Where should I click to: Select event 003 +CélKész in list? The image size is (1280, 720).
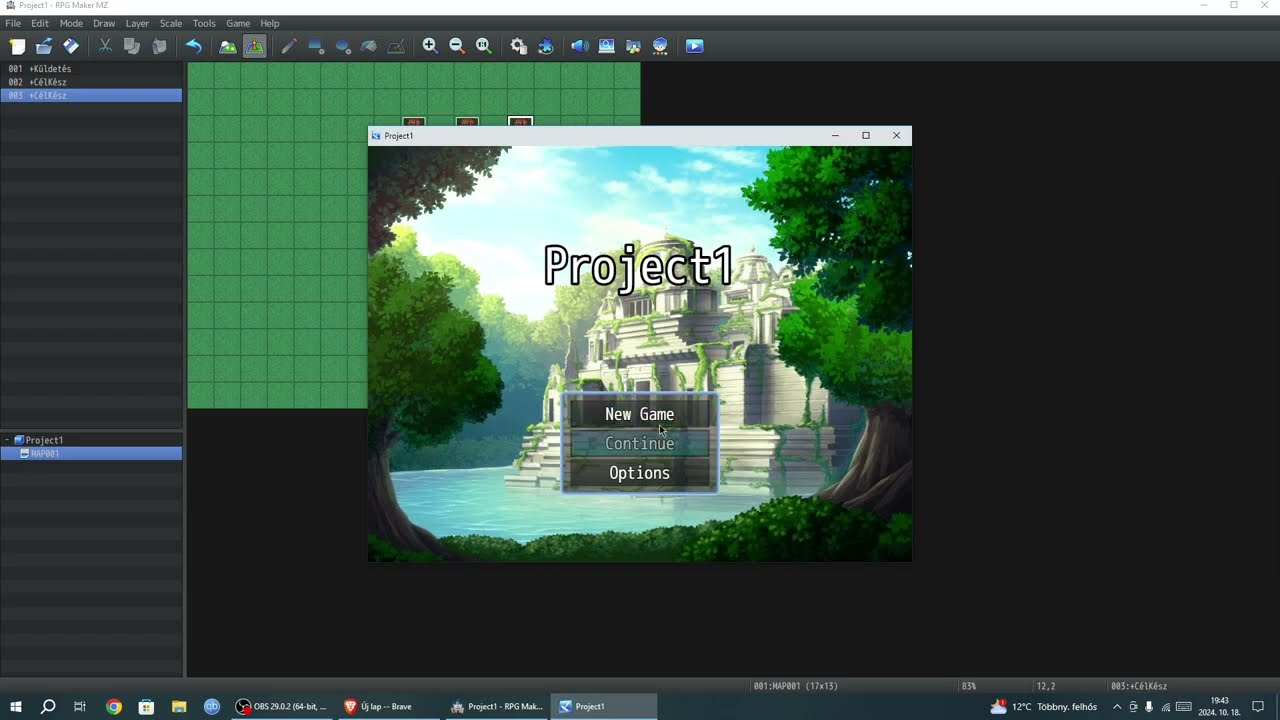coord(91,95)
